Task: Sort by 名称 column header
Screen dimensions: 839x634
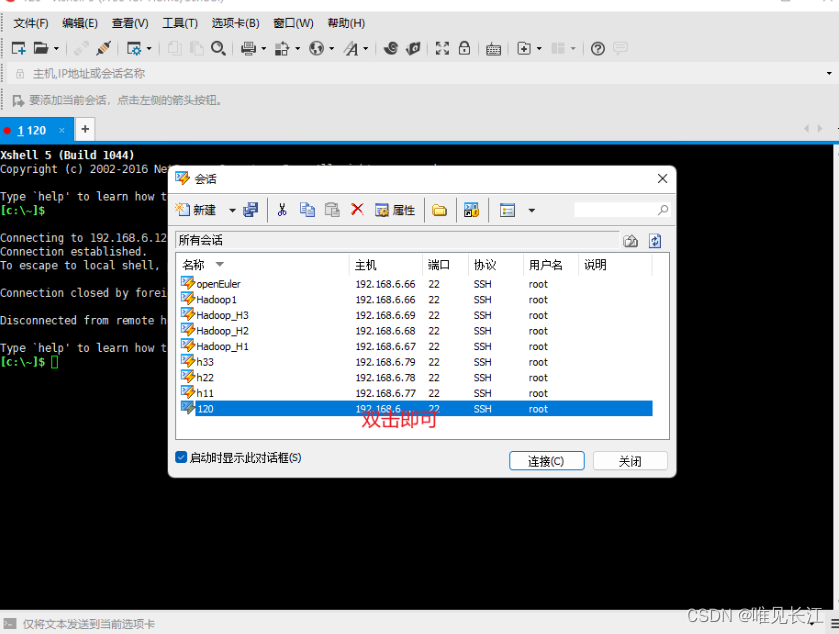Action: tap(264, 265)
